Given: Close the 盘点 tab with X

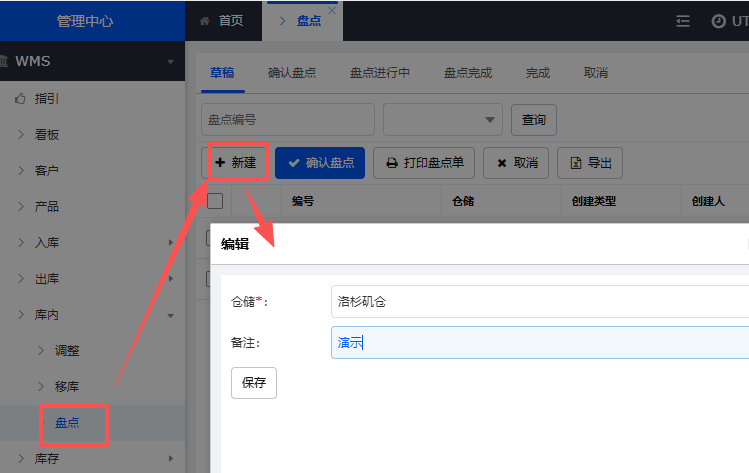Looking at the screenshot, I should point(333,9).
